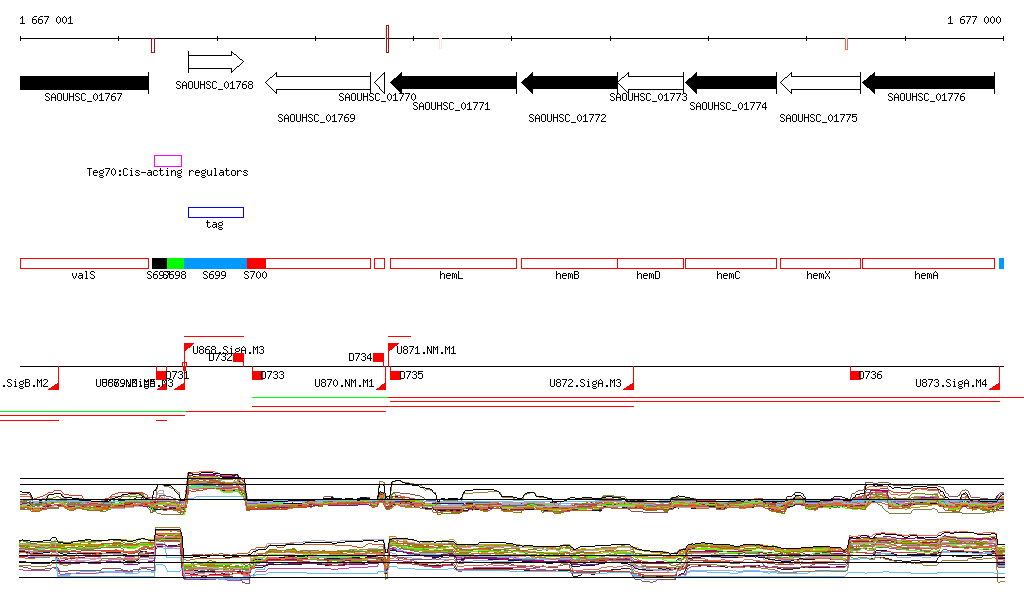The width and height of the screenshot is (1024, 611).
Task: Select the D735 red marker
Action: click(x=395, y=375)
